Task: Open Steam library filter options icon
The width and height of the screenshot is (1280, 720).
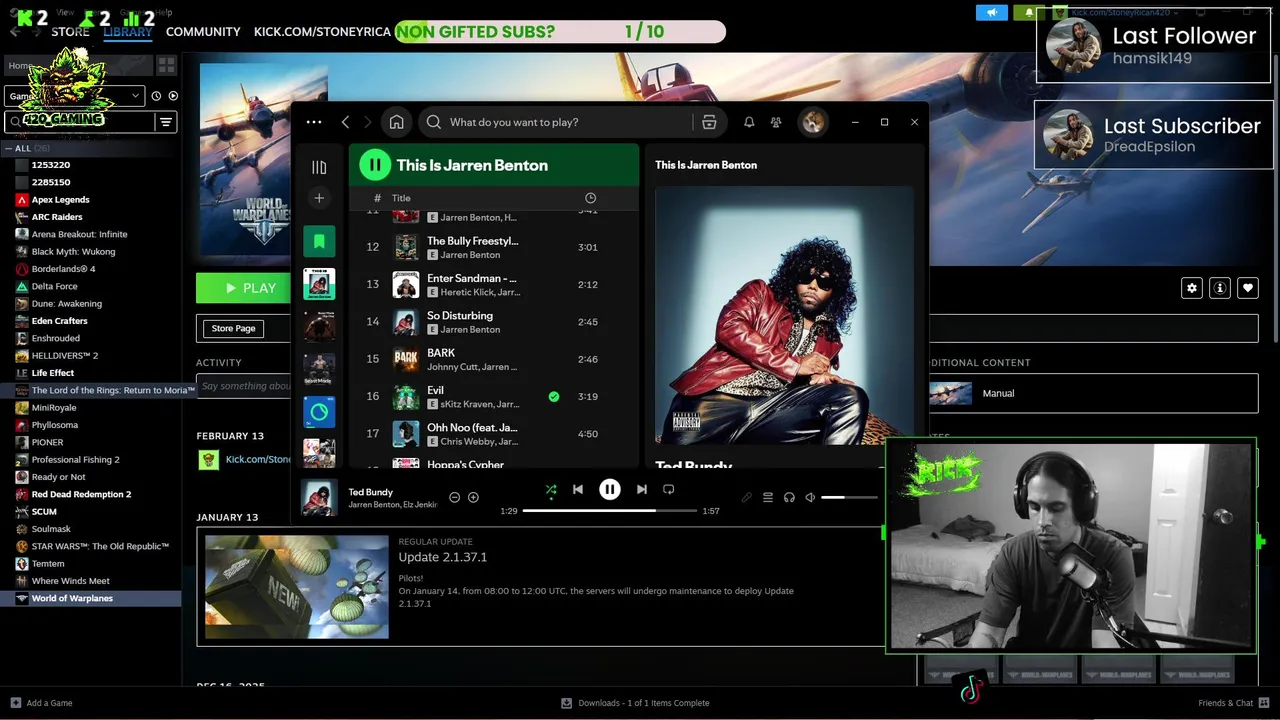Action: [166, 122]
